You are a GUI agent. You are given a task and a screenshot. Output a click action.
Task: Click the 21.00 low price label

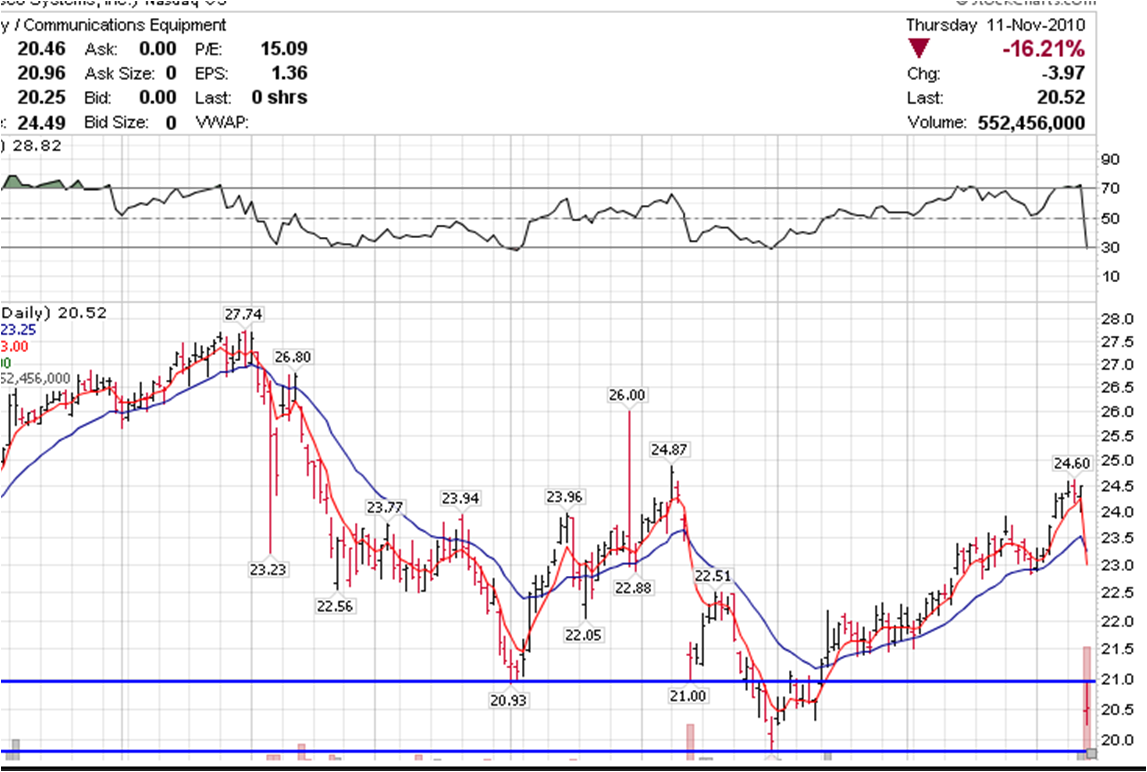click(688, 695)
